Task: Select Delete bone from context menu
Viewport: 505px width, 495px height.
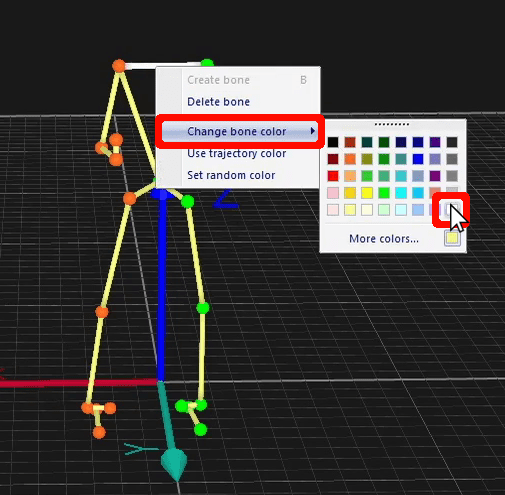Action: coord(218,102)
